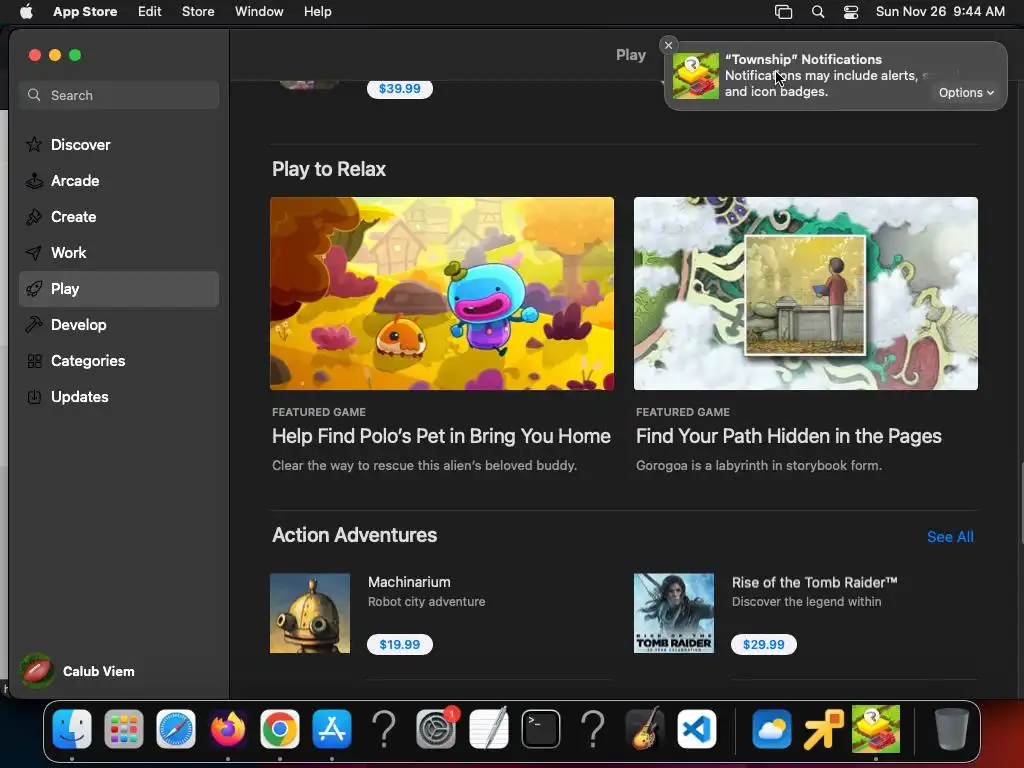1024x768 pixels.
Task: Click the date and time in menu bar
Action: [940, 12]
